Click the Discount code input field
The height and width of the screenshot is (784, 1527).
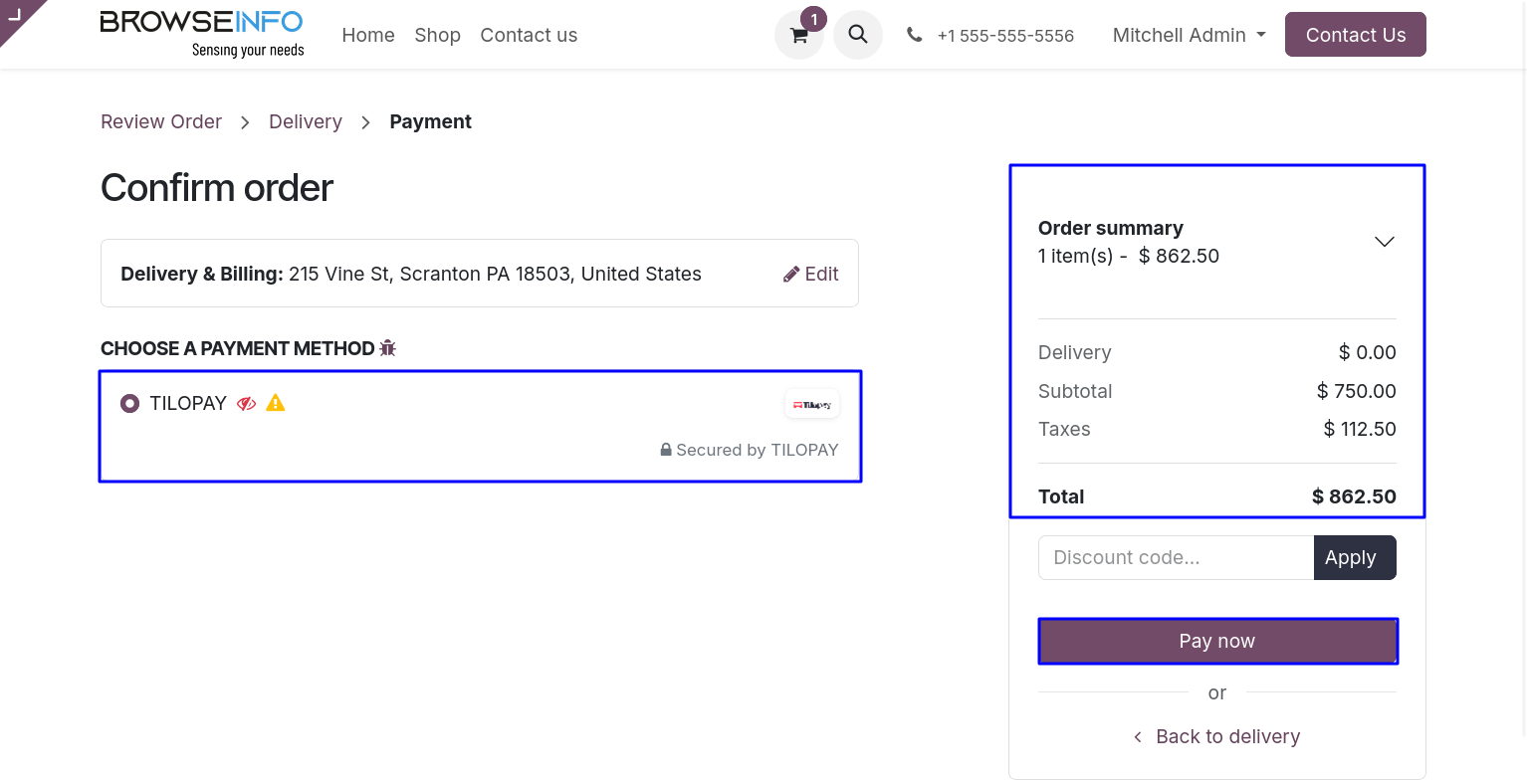[x=1176, y=557]
